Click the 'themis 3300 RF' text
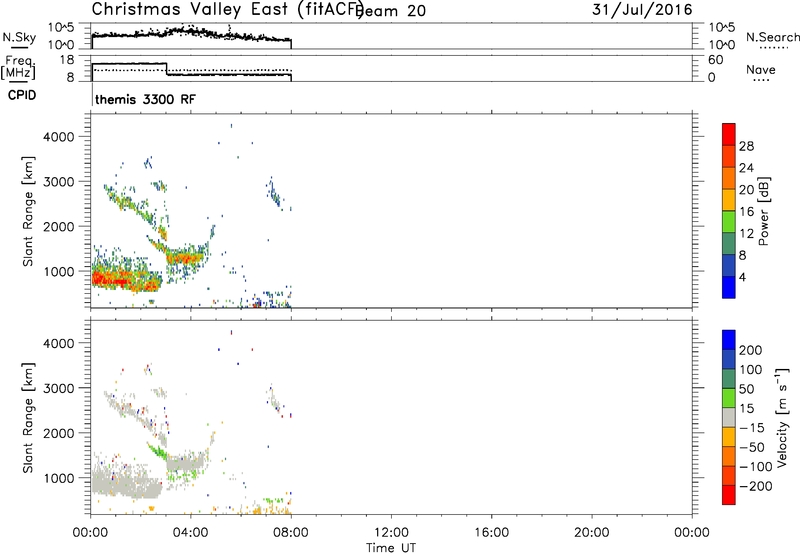Image resolution: width=800 pixels, height=554 pixels. pyautogui.click(x=145, y=99)
